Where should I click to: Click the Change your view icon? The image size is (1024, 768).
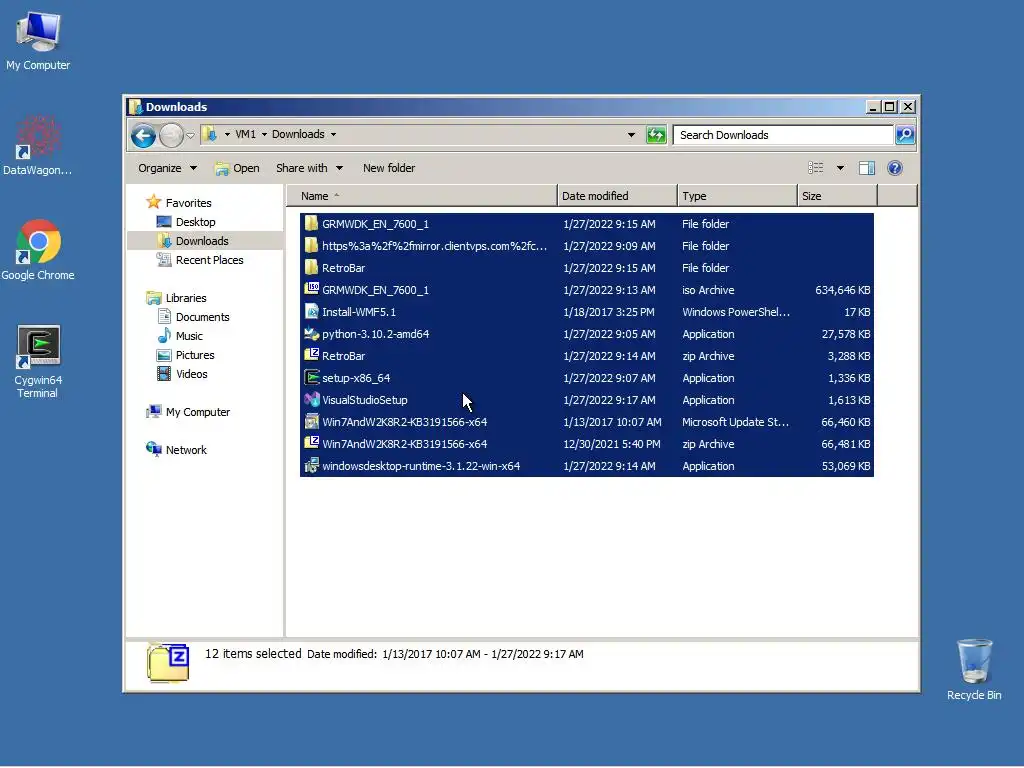816,168
